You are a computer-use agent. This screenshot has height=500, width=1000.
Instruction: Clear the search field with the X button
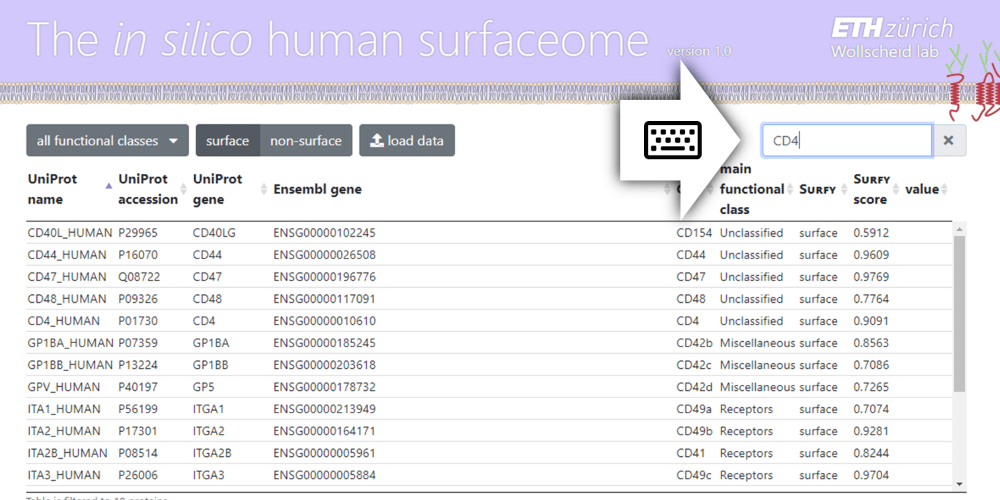click(949, 140)
